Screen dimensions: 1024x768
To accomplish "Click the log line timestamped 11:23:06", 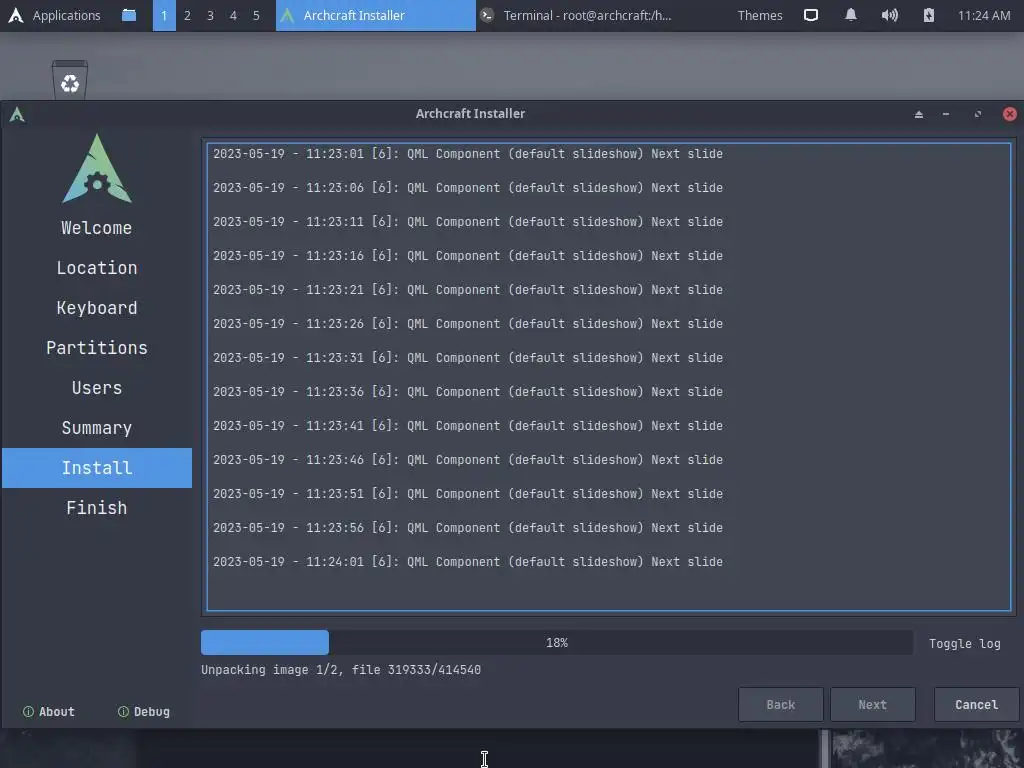I will [468, 188].
